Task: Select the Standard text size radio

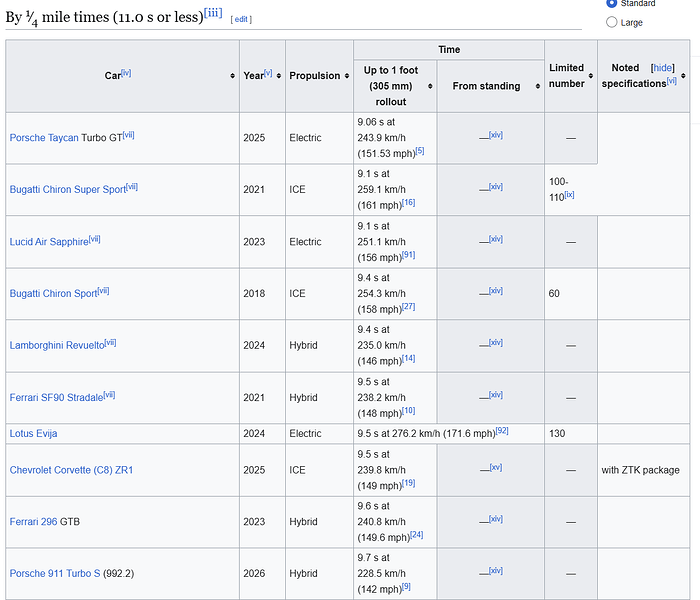Action: click(612, 3)
